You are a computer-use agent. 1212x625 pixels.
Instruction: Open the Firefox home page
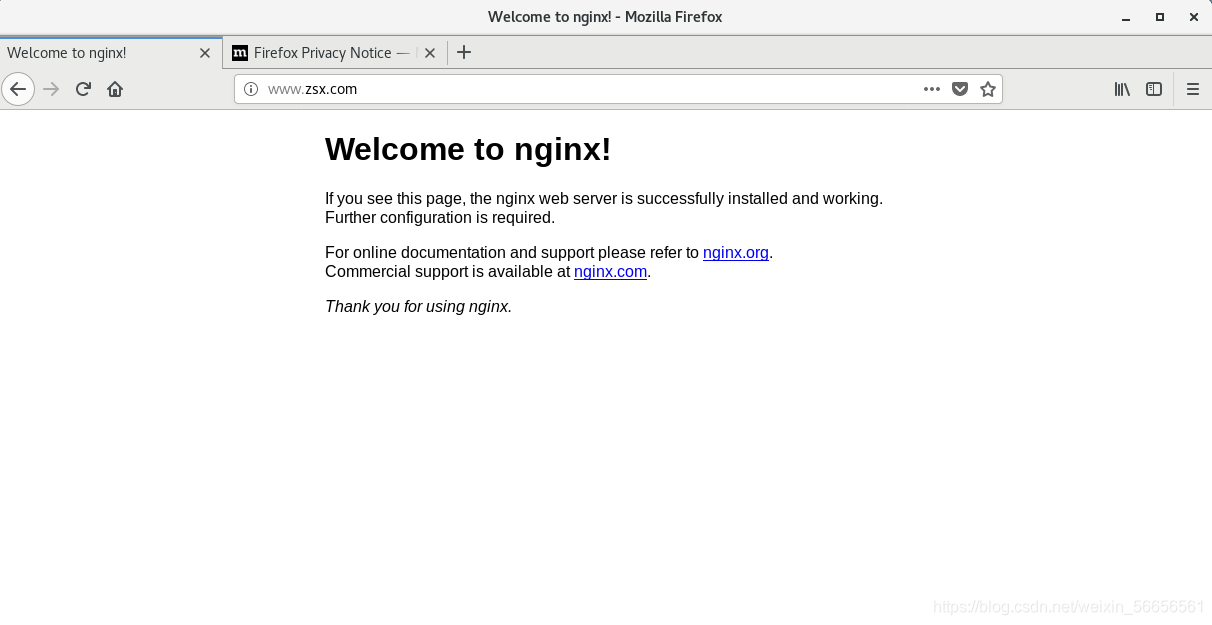click(x=115, y=89)
